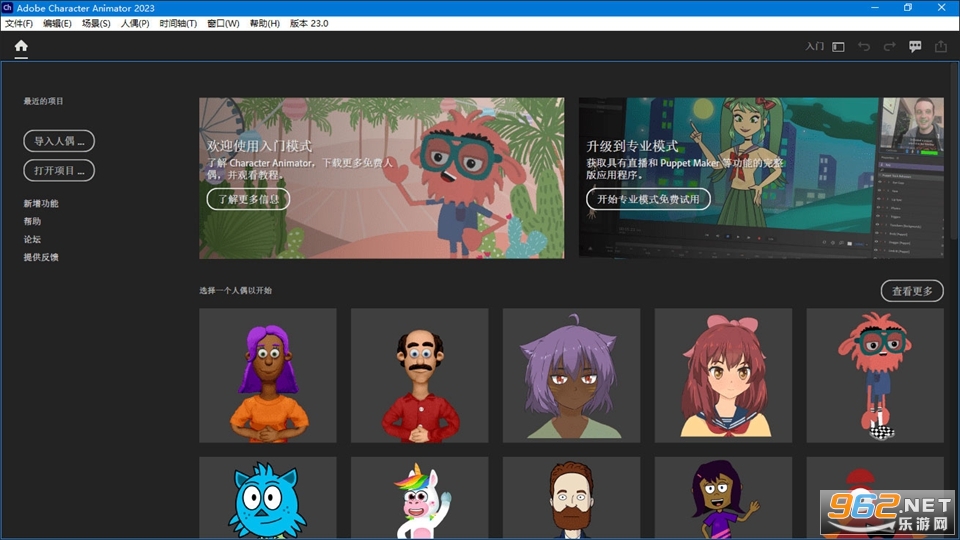Viewport: 960px width, 540px height.
Task: Click the share export icon
Action: [941, 47]
